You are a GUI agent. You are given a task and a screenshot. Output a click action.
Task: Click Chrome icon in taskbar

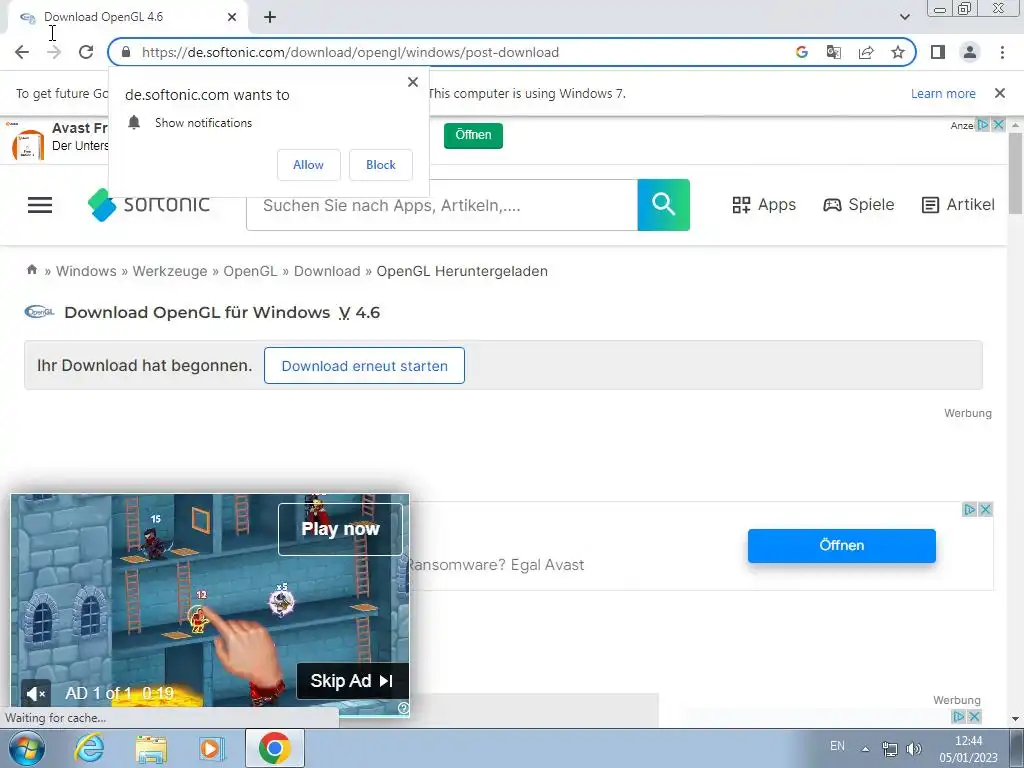coord(274,748)
